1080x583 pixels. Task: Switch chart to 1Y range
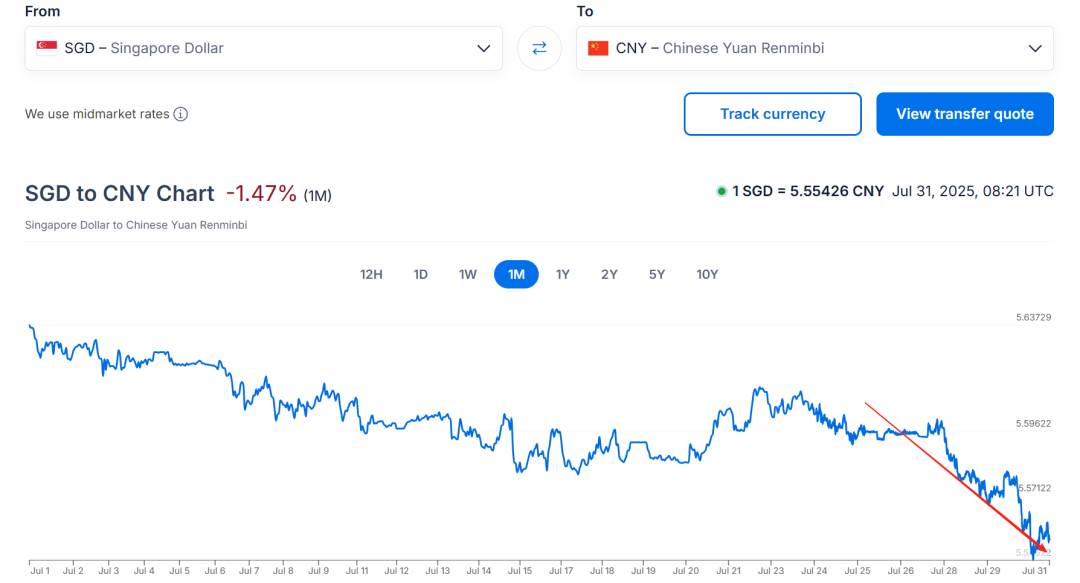563,274
